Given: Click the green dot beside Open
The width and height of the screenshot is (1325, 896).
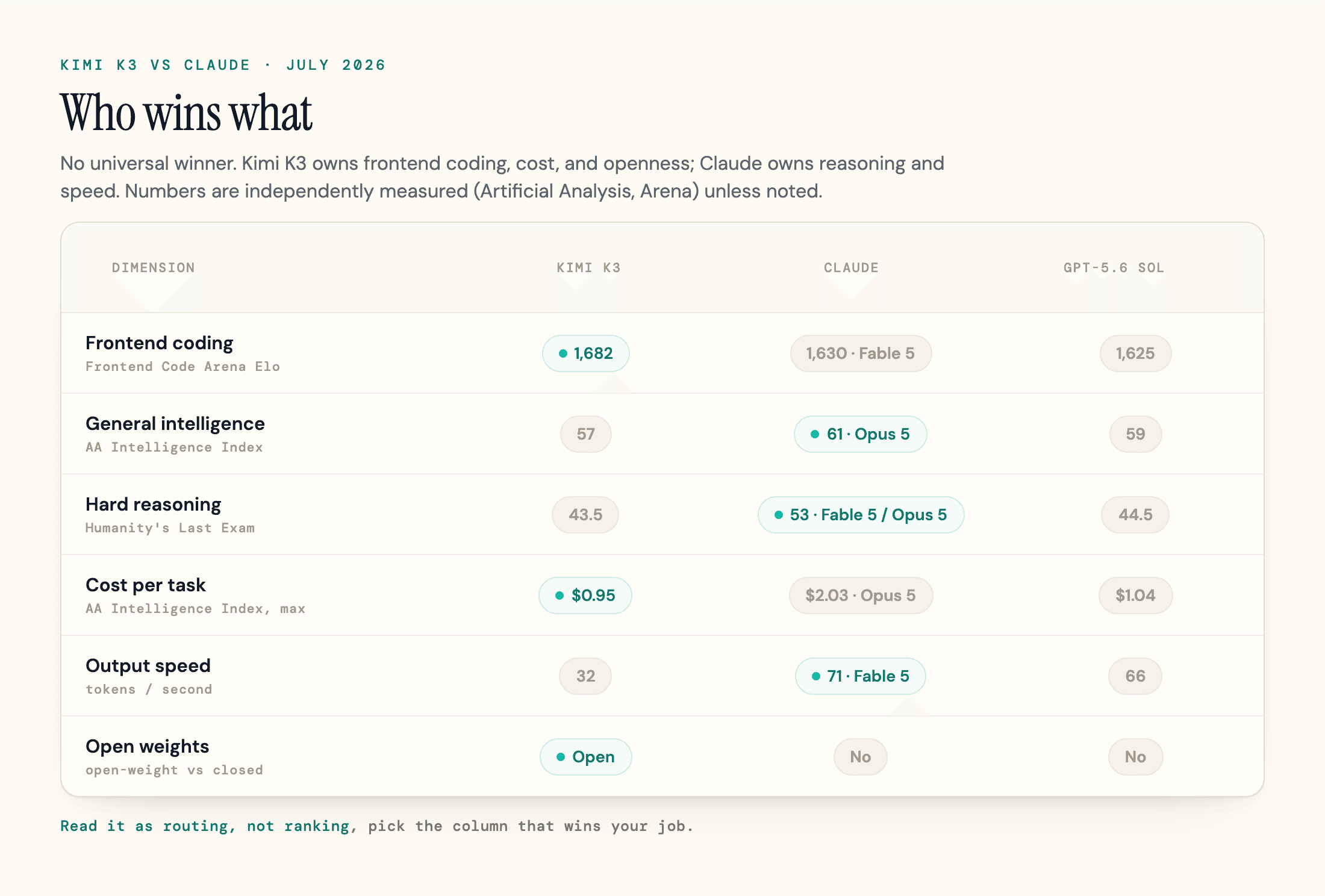Looking at the screenshot, I should (561, 757).
